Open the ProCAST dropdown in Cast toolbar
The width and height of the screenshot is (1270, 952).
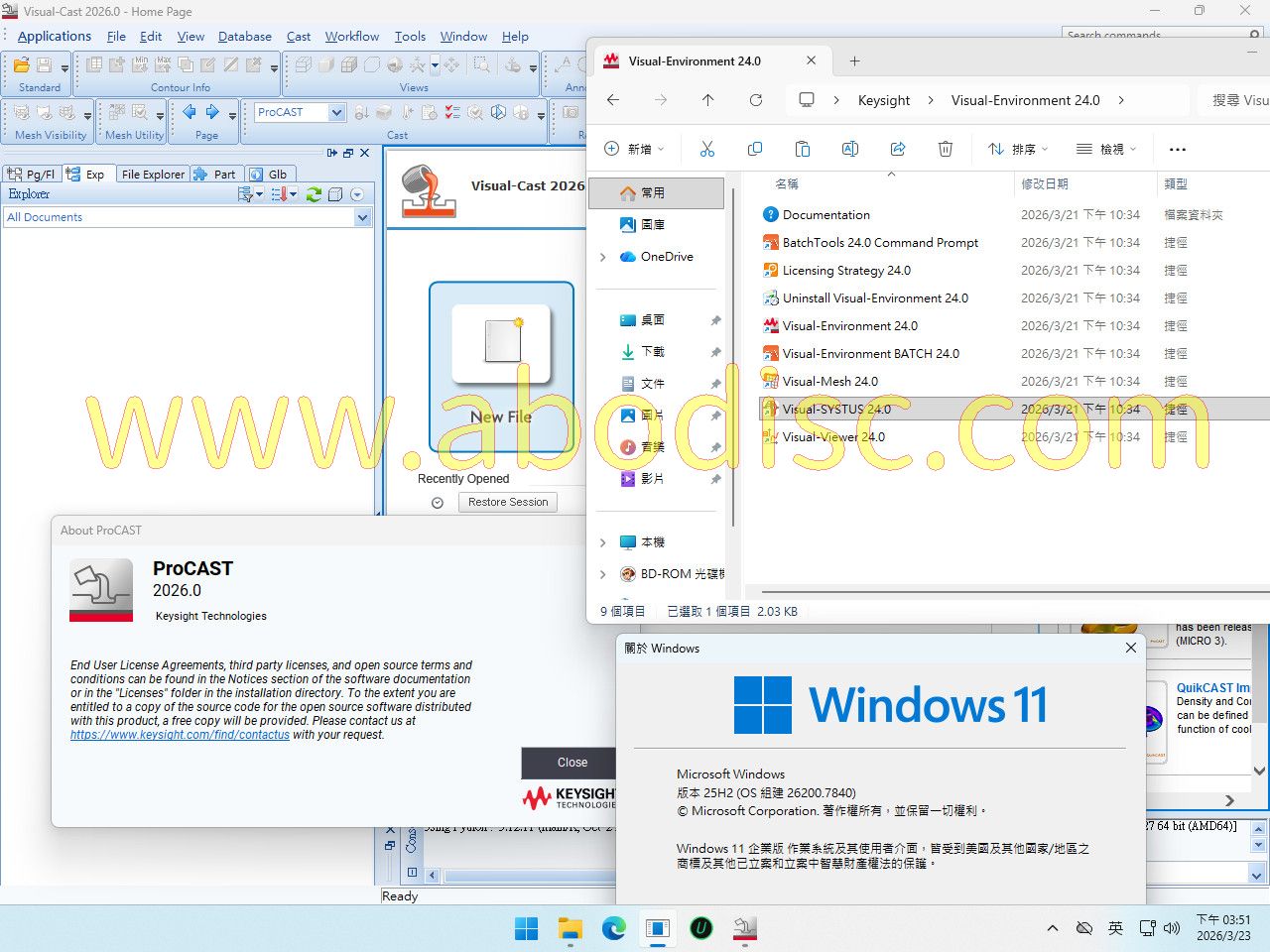336,113
